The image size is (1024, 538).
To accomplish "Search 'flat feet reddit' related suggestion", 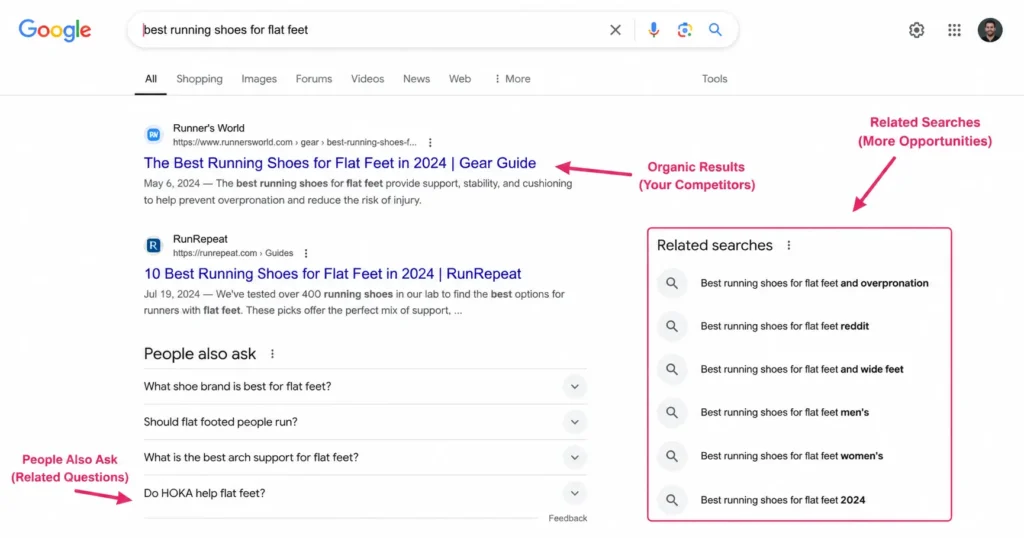I will coord(784,326).
